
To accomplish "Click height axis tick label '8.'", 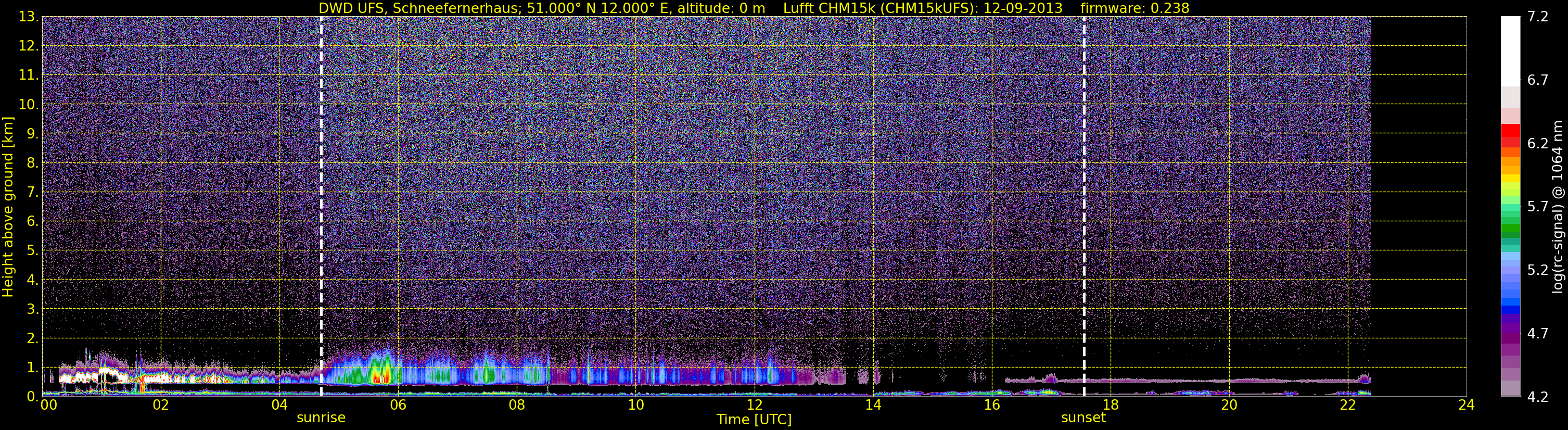I will tap(32, 163).
